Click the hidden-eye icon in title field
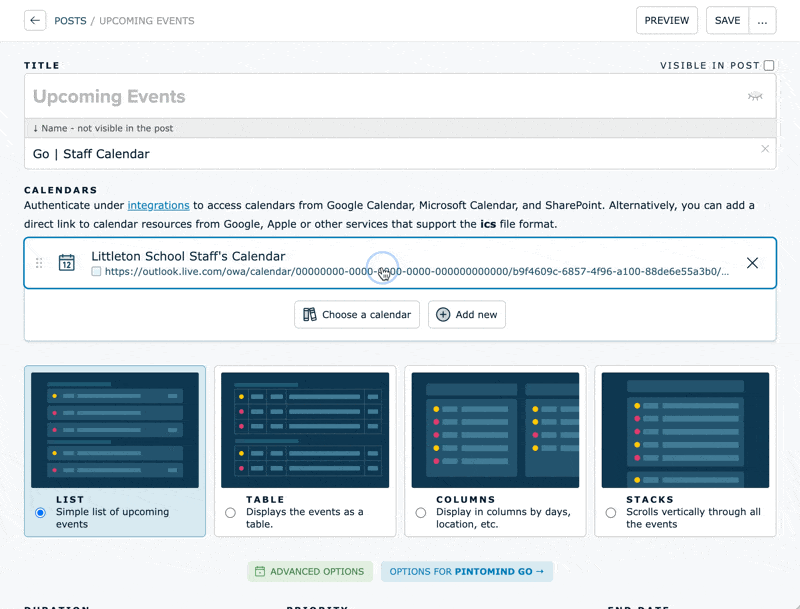800x609 pixels. [755, 96]
